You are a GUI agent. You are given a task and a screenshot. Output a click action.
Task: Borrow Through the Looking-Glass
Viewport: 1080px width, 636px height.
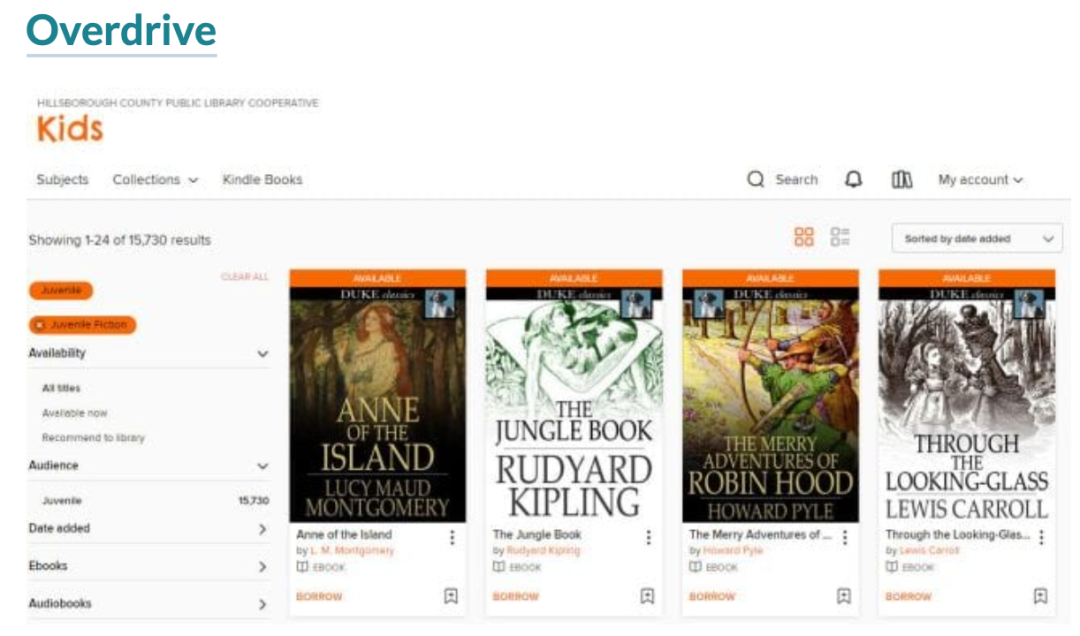(x=908, y=597)
